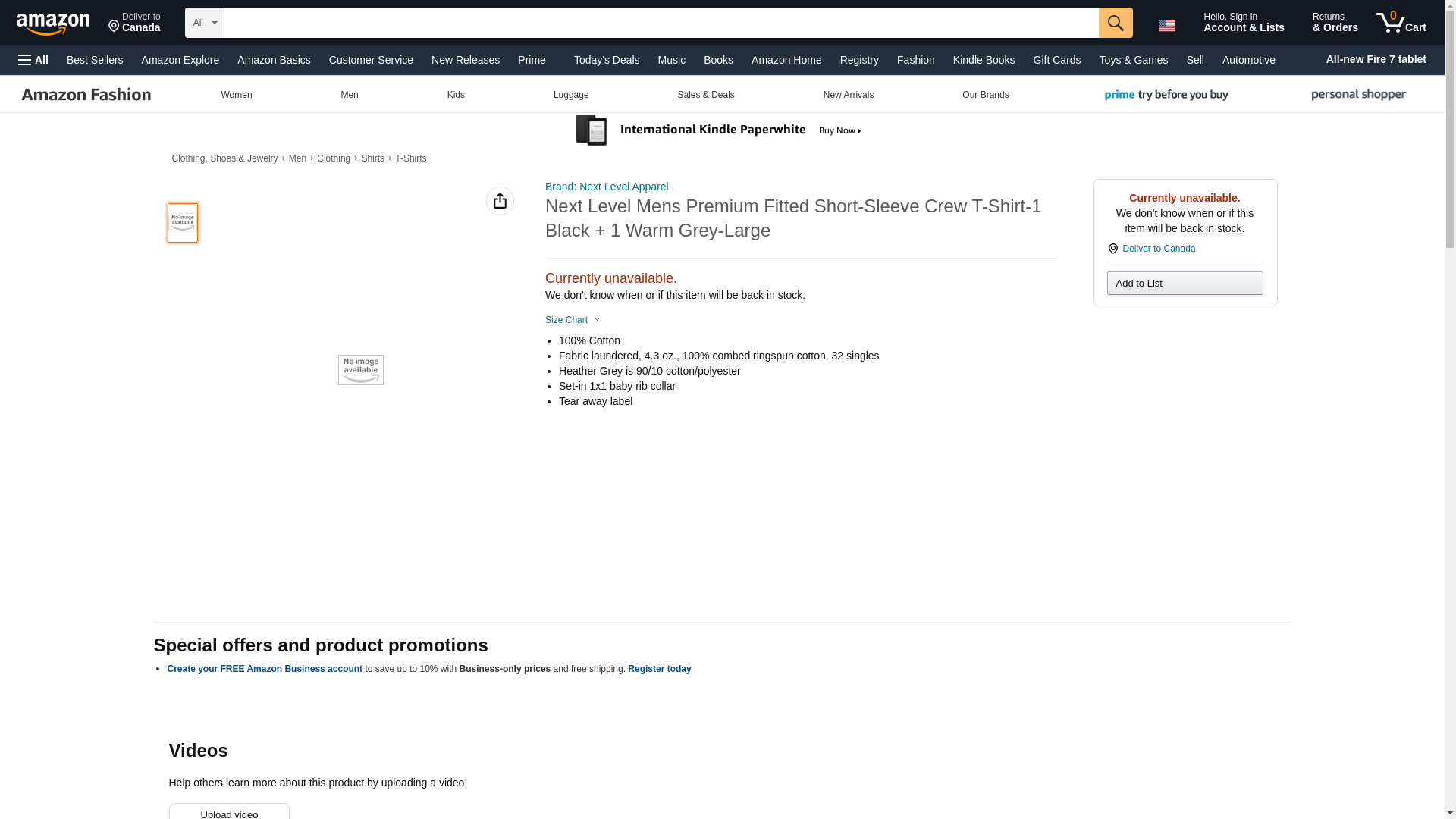
Task: Click the US flag language selector
Action: click(x=1166, y=25)
